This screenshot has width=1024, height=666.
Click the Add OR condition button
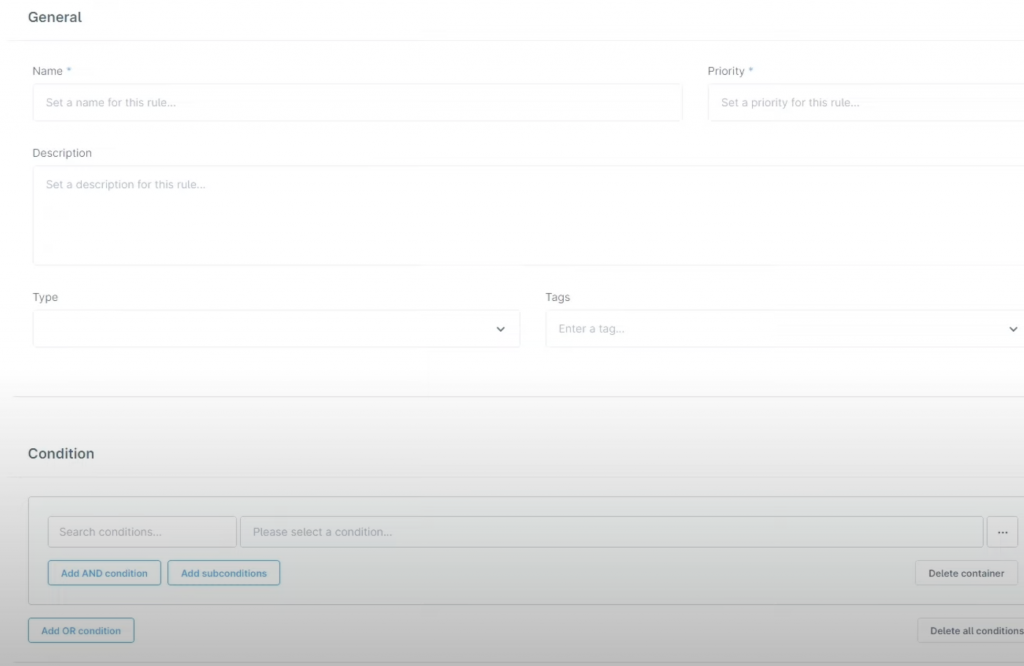81,630
